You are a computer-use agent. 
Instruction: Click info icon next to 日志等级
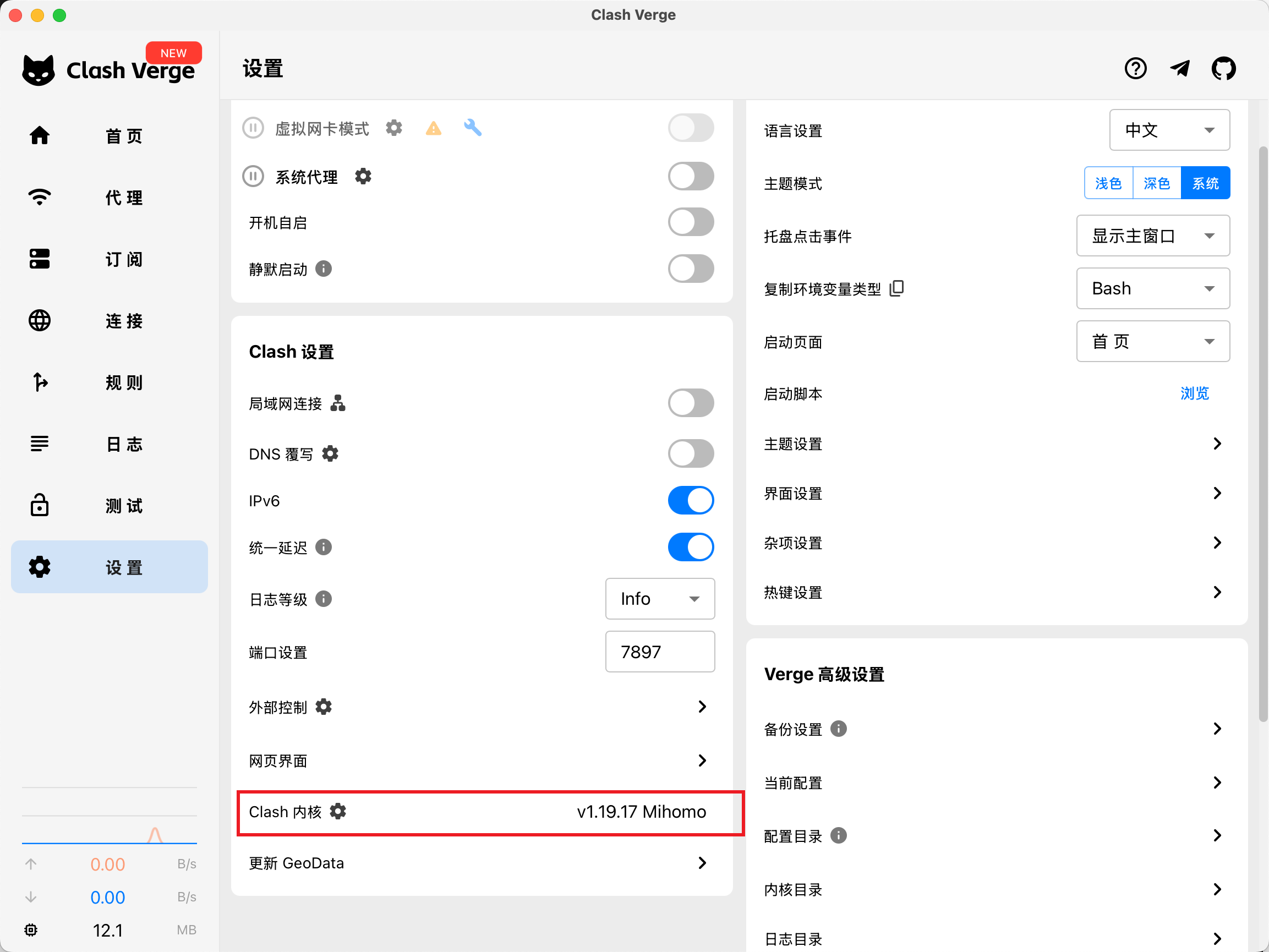[324, 599]
